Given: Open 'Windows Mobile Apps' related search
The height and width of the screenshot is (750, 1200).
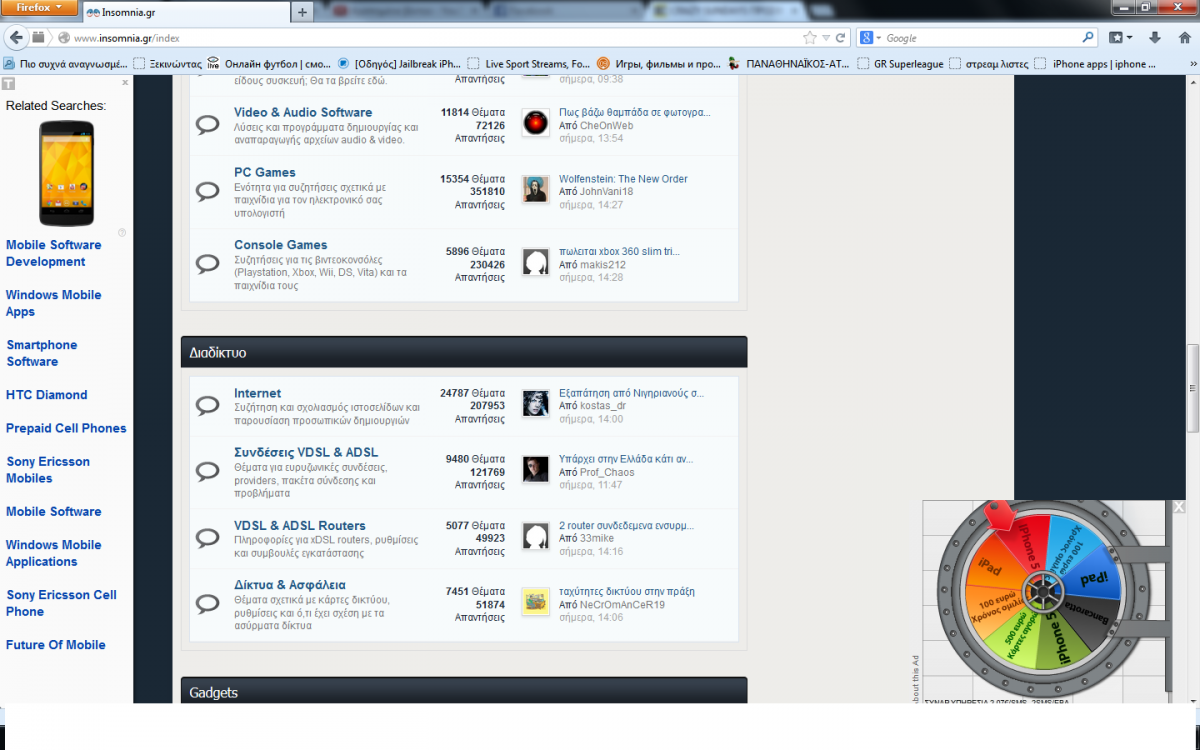Looking at the screenshot, I should pyautogui.click(x=54, y=303).
